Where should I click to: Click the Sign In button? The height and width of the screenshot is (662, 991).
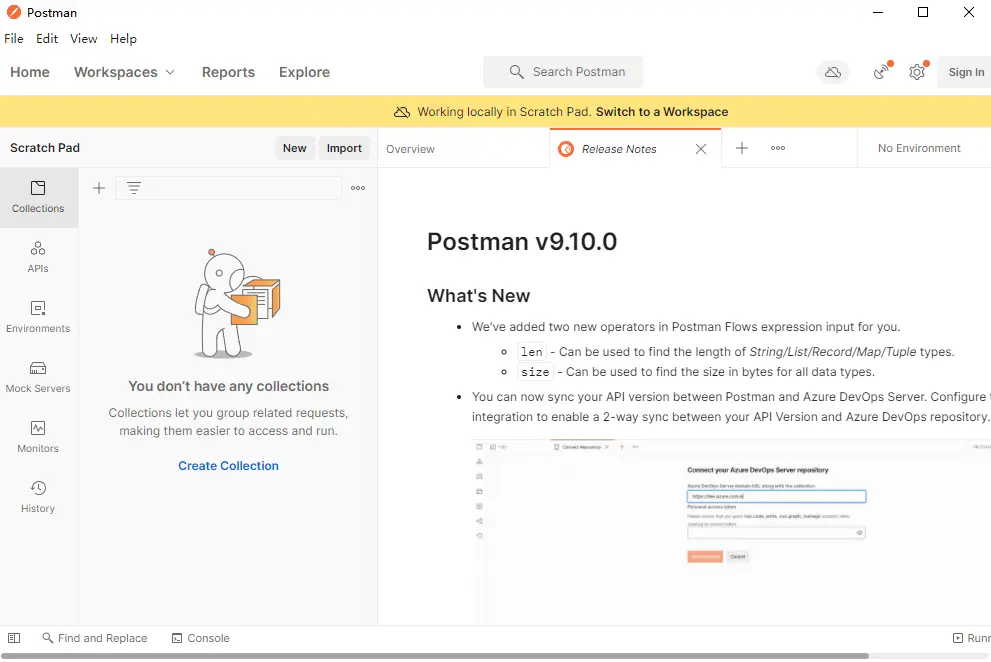[x=965, y=72]
